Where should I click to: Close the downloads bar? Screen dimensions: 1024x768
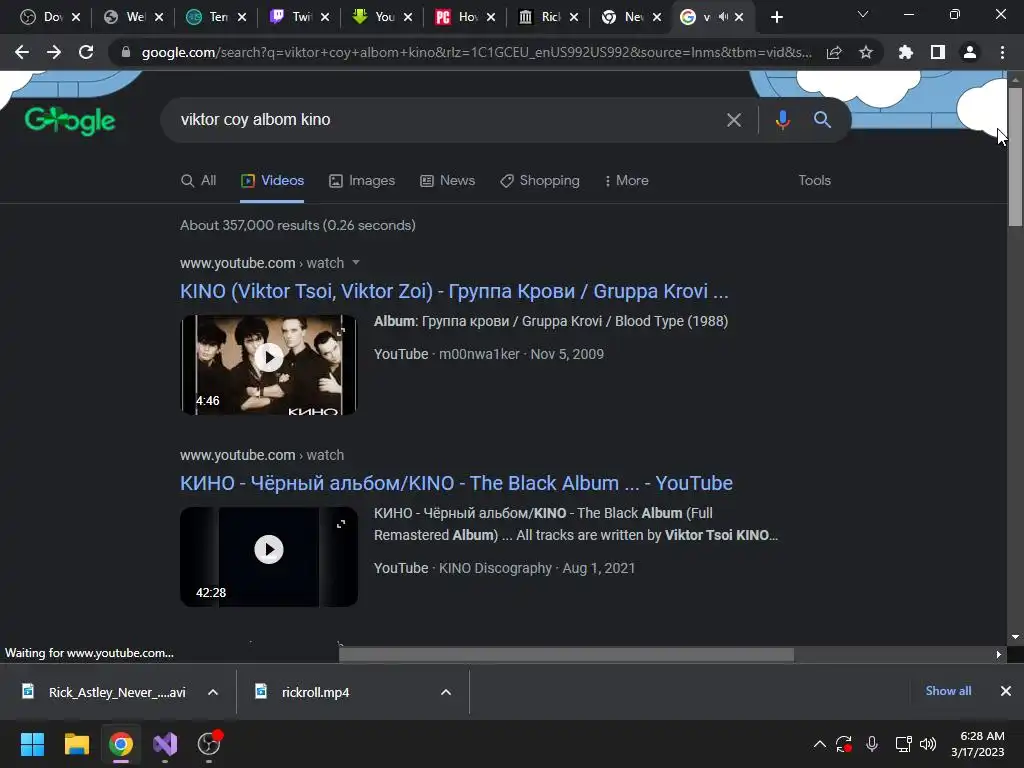click(1006, 691)
